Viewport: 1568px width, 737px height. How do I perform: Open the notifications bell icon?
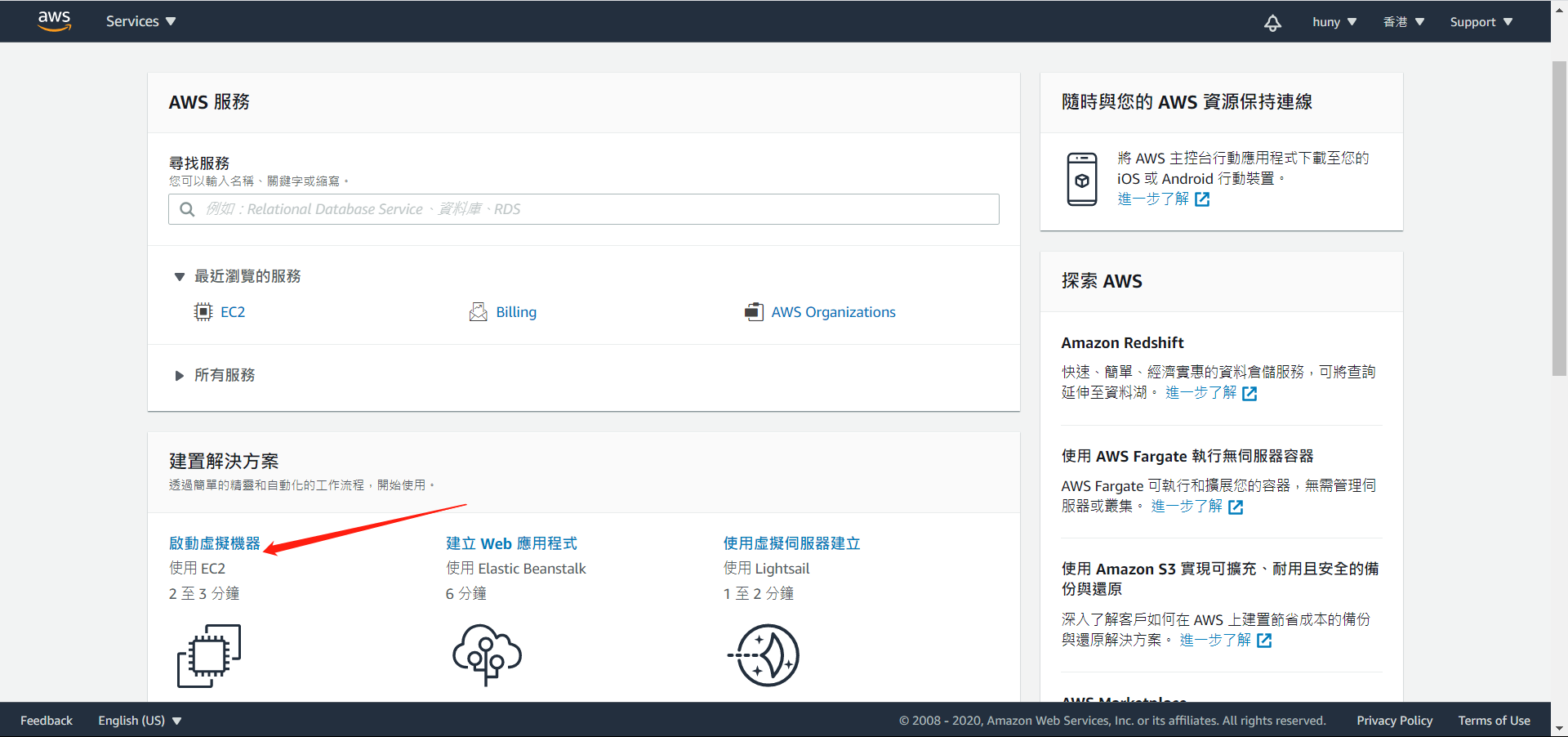pyautogui.click(x=1272, y=22)
